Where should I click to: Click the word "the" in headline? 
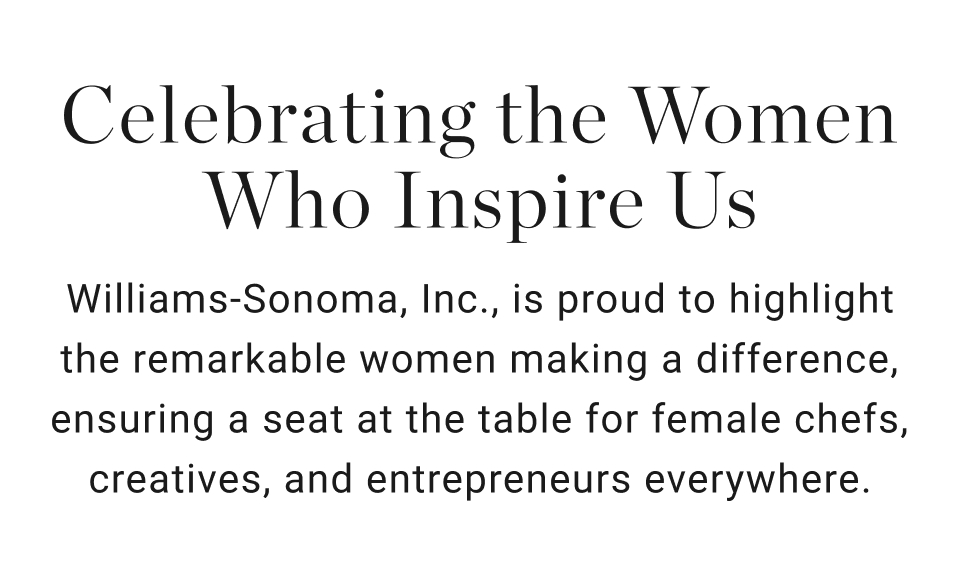click(551, 116)
